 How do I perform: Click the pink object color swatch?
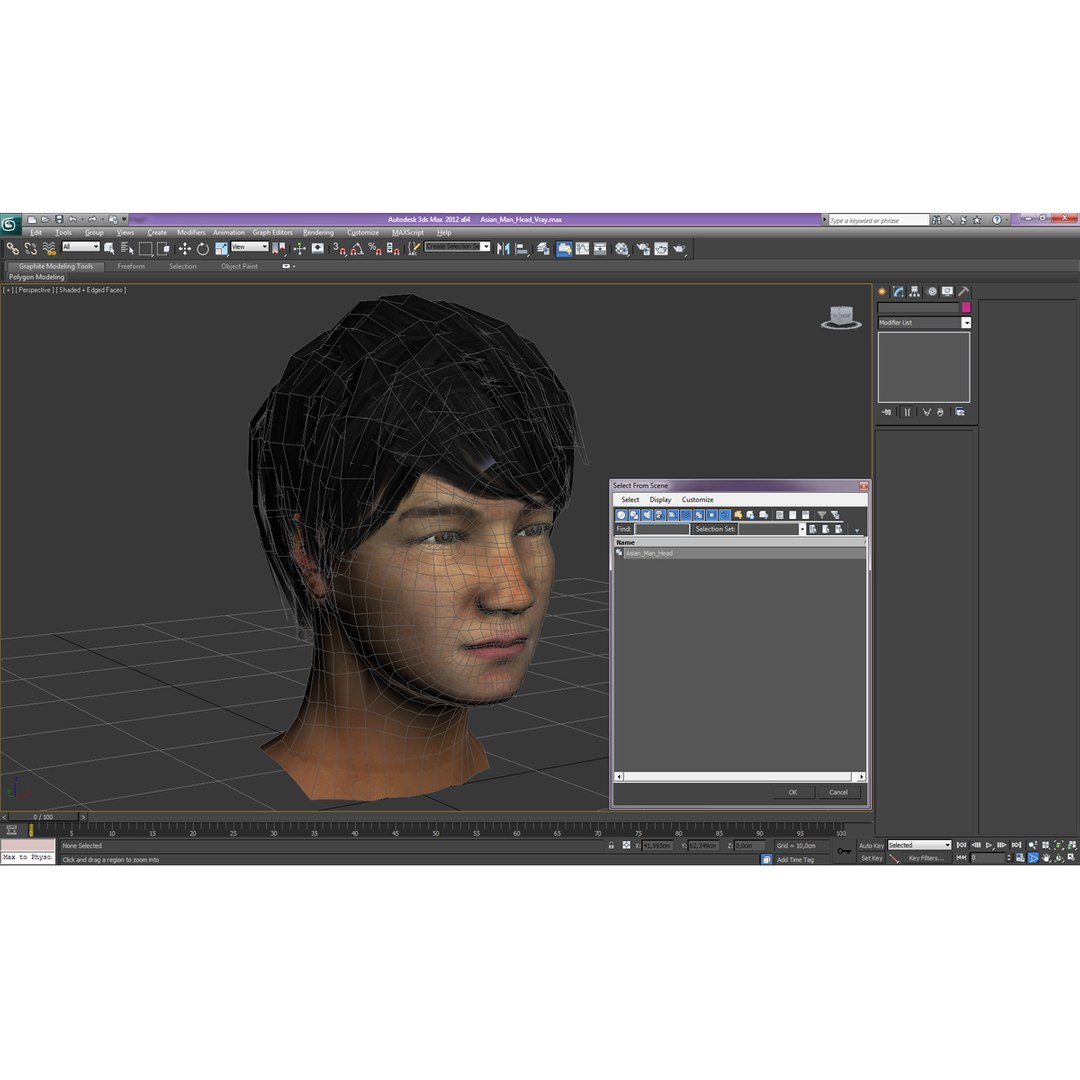pos(966,307)
